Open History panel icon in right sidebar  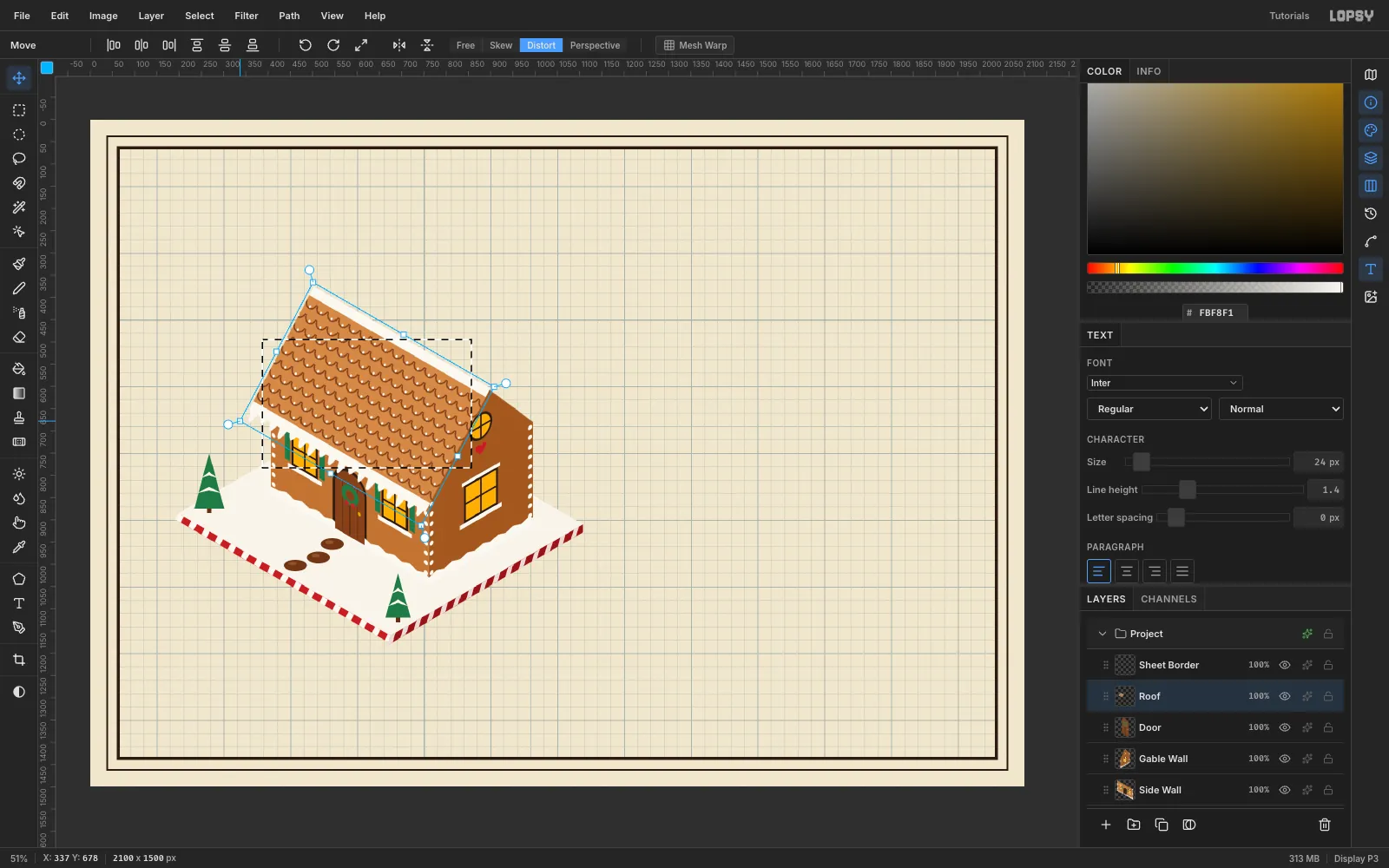click(1371, 214)
